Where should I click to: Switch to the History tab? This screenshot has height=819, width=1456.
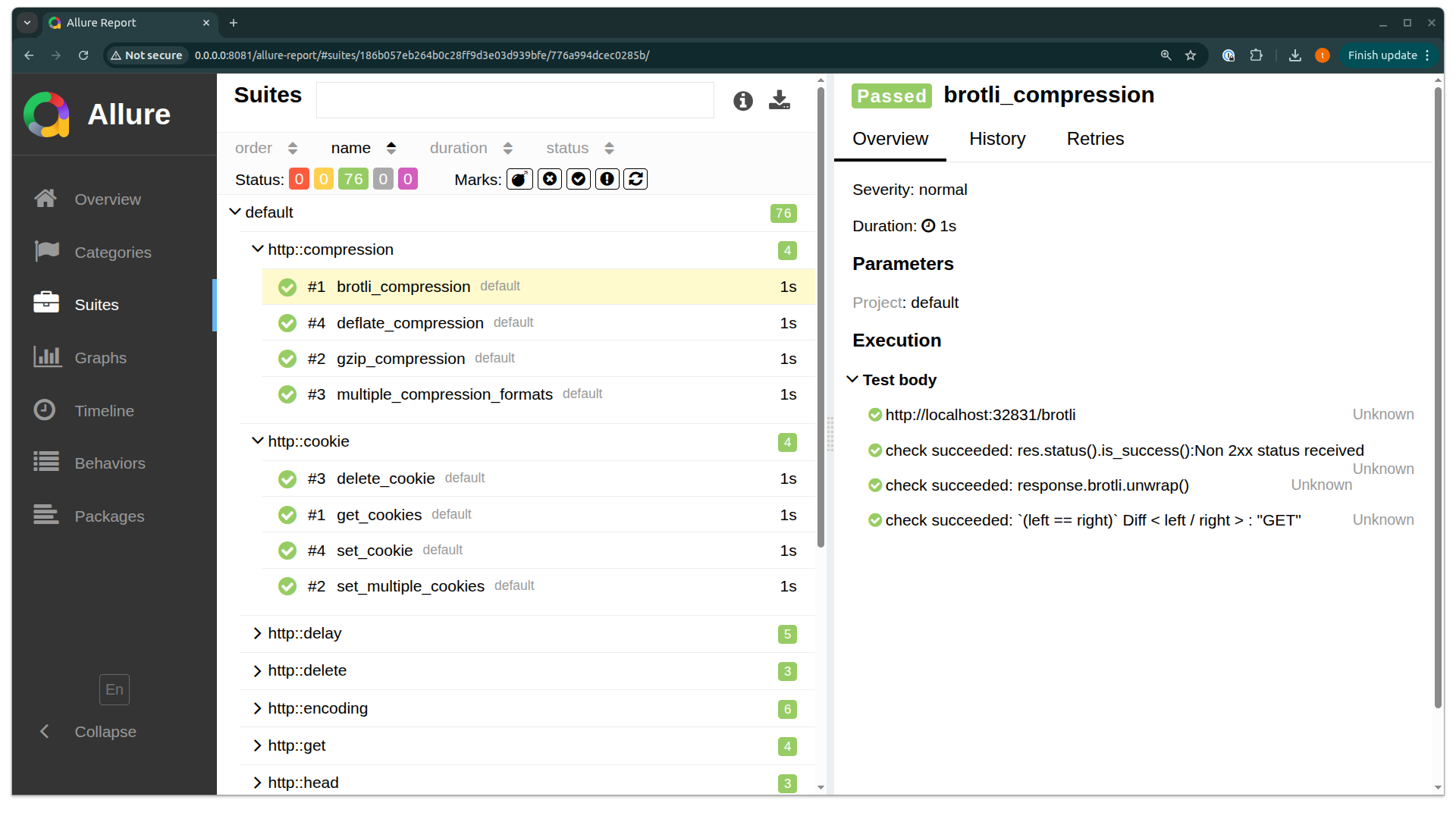tap(996, 139)
